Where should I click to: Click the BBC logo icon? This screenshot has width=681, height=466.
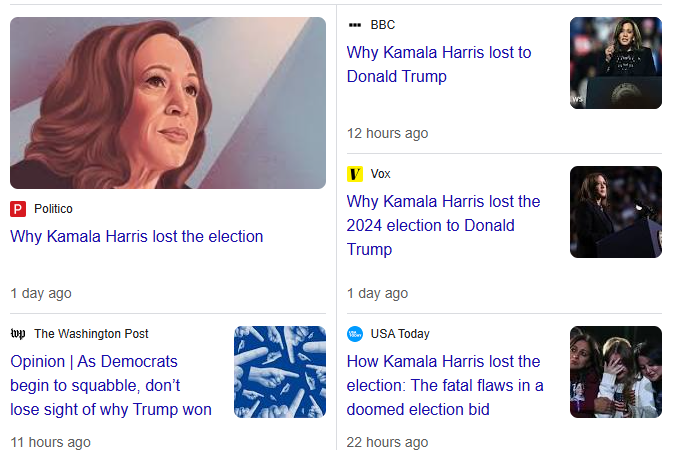354,24
